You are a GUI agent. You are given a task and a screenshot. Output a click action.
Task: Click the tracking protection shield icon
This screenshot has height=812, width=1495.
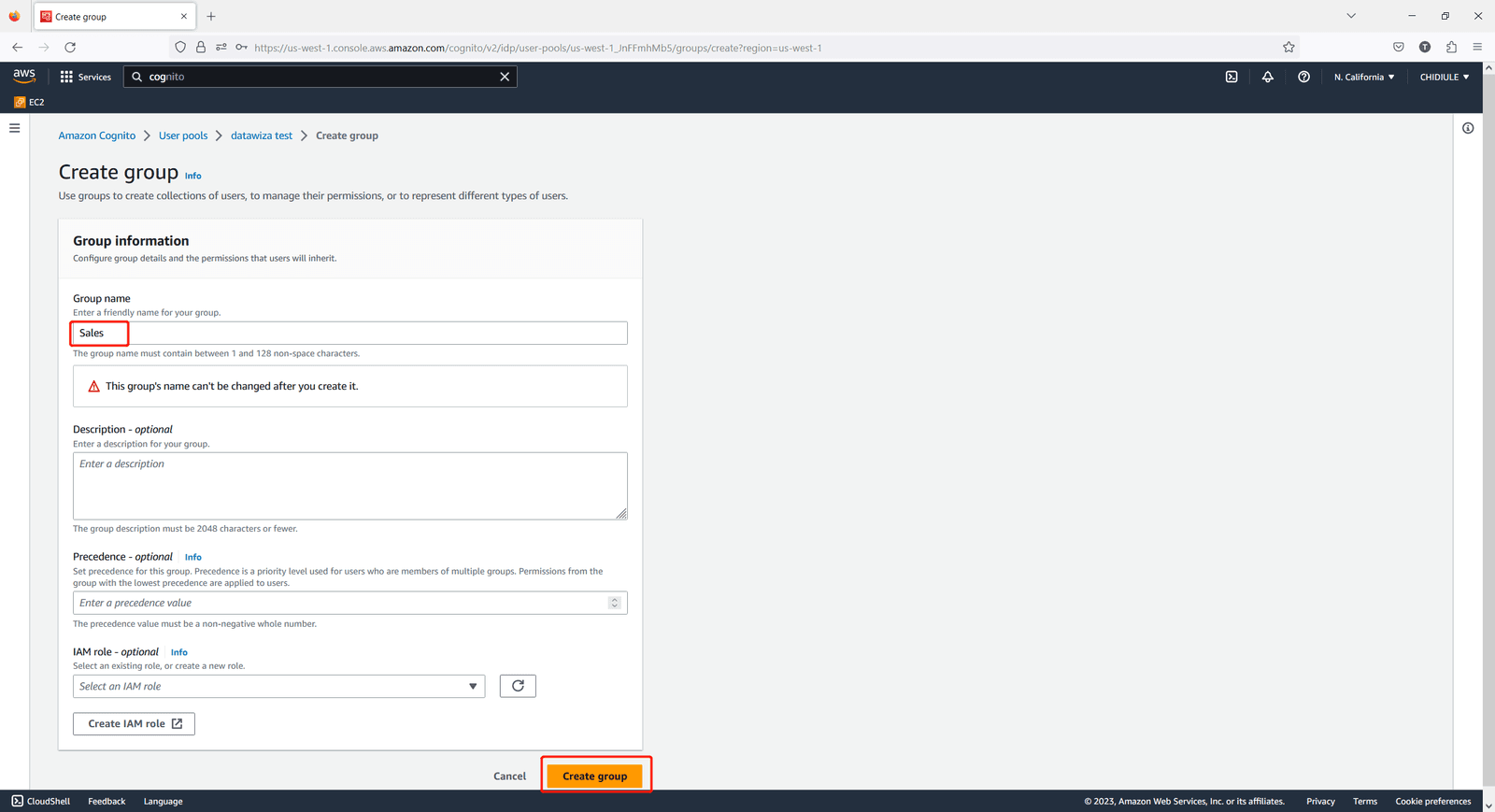point(180,47)
